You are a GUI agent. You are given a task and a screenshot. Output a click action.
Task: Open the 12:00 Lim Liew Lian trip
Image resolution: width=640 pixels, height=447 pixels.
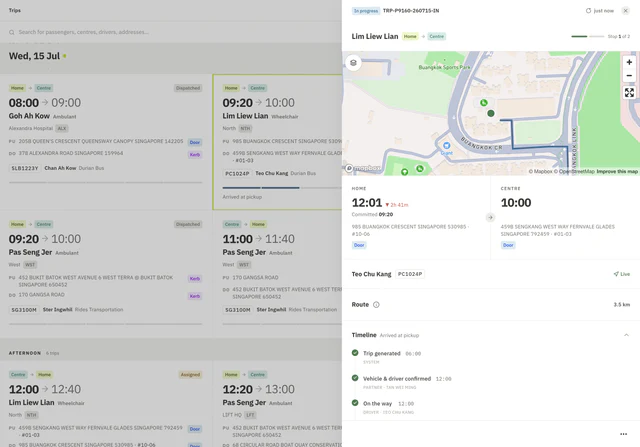pos(105,404)
